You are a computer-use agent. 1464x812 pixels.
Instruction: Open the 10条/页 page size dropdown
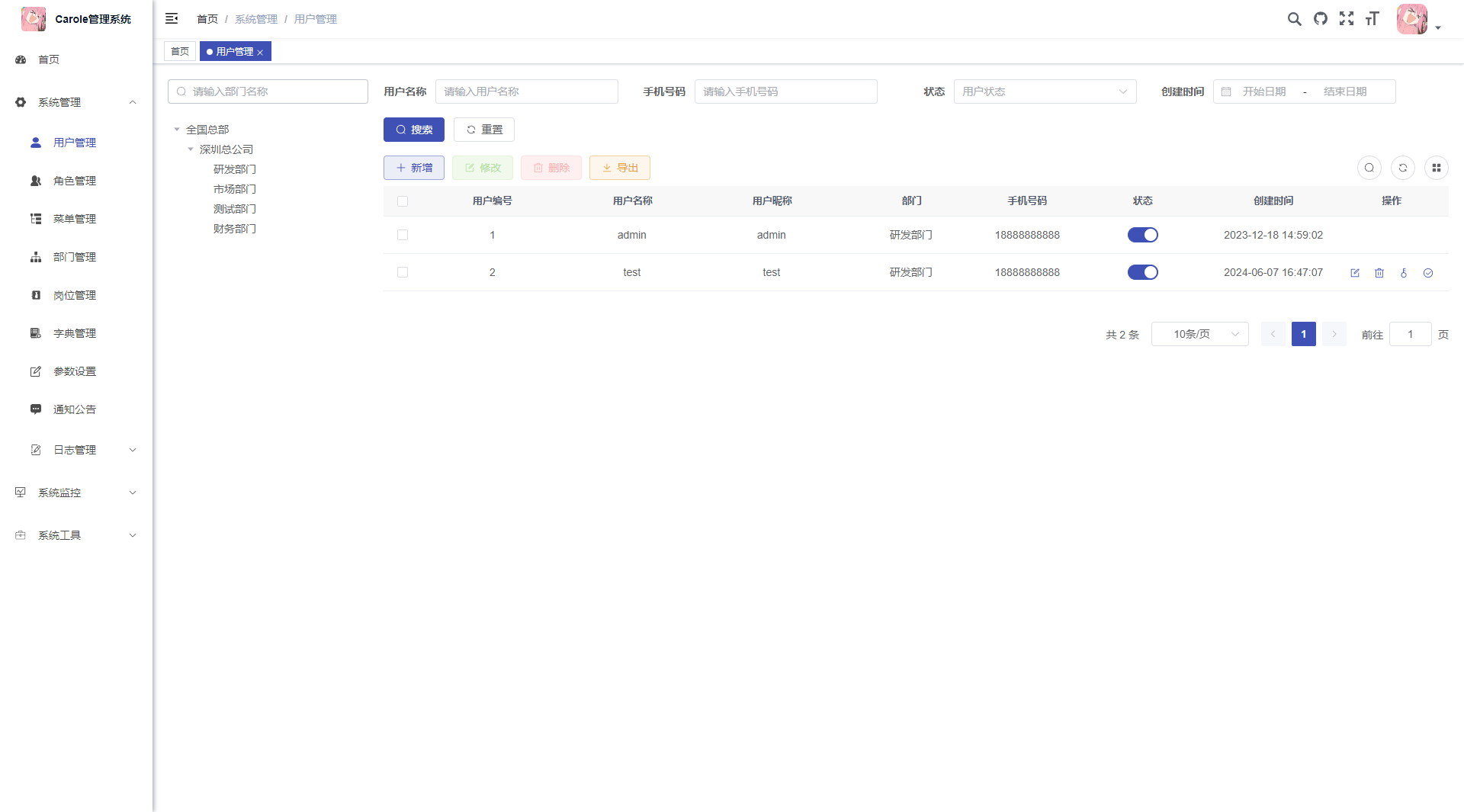pyautogui.click(x=1200, y=334)
